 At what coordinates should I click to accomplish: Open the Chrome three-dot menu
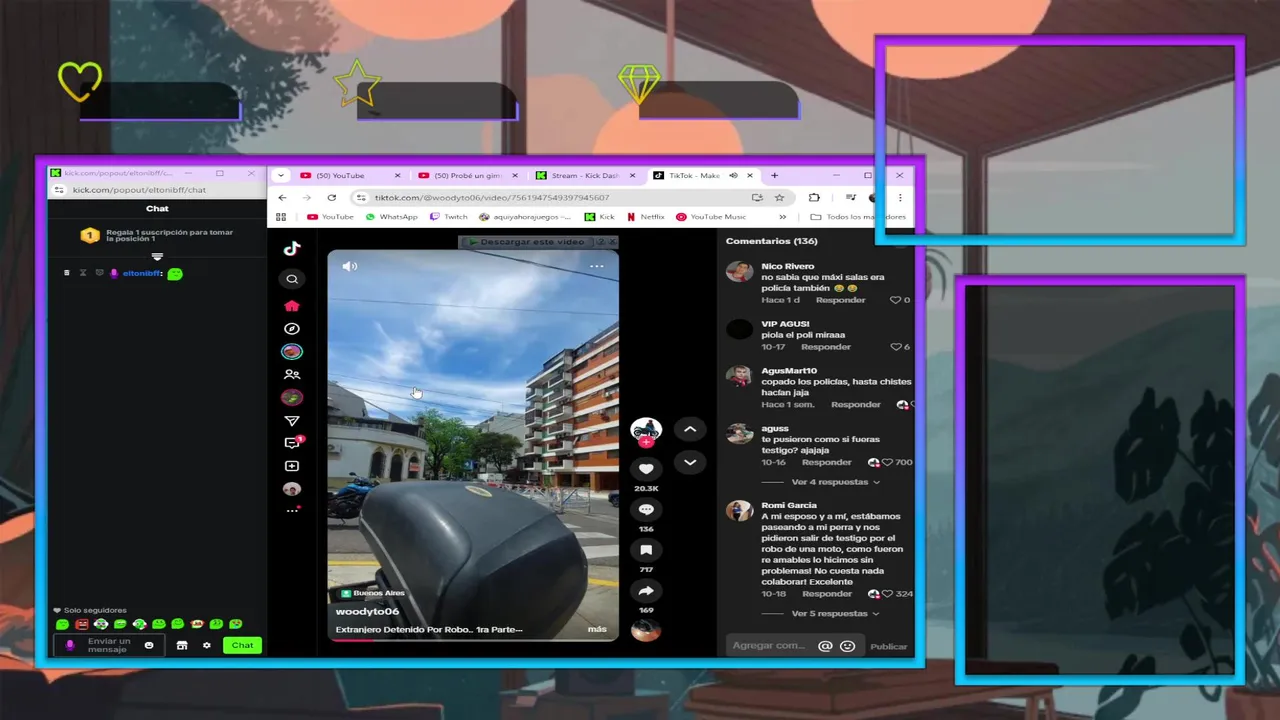tap(900, 198)
